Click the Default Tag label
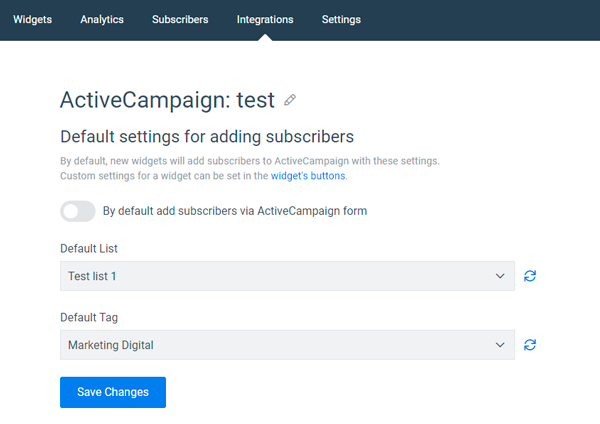 [89, 317]
